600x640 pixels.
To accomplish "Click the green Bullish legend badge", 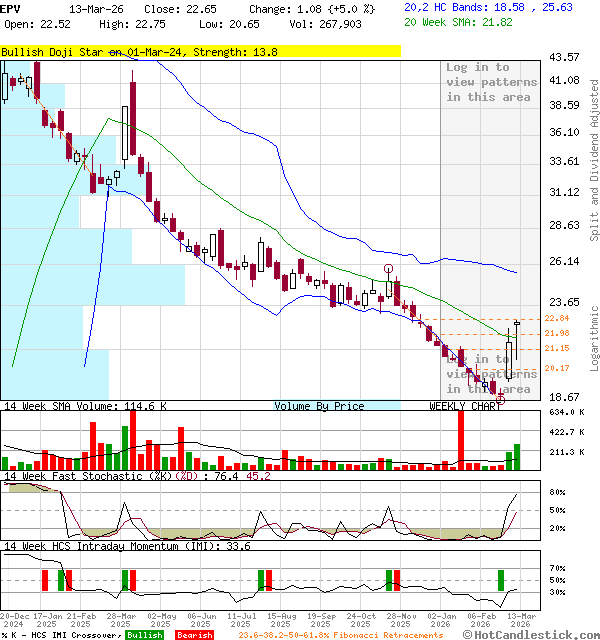I will pos(144,634).
